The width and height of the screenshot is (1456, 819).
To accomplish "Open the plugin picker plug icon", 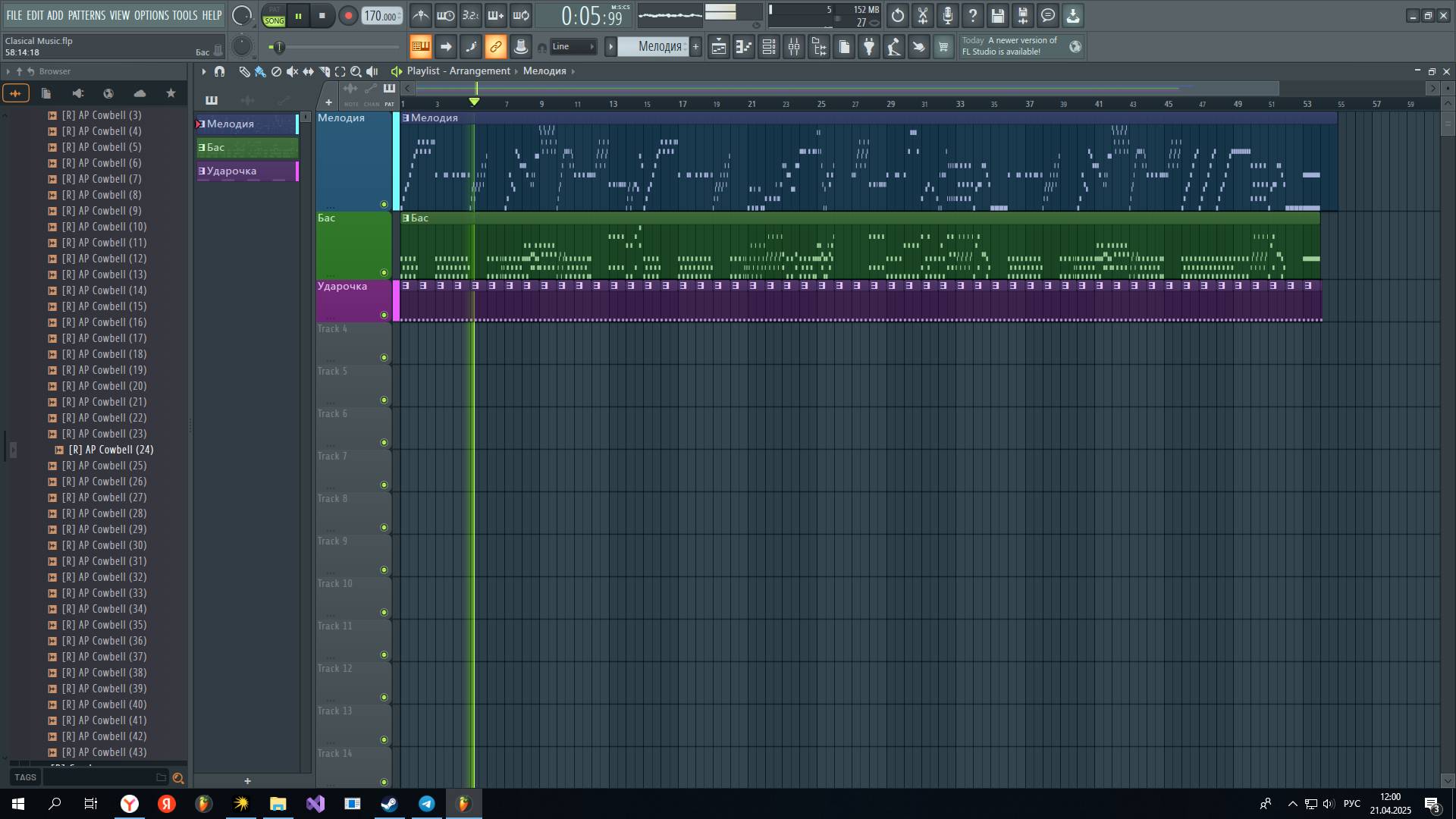I will pos(869,47).
